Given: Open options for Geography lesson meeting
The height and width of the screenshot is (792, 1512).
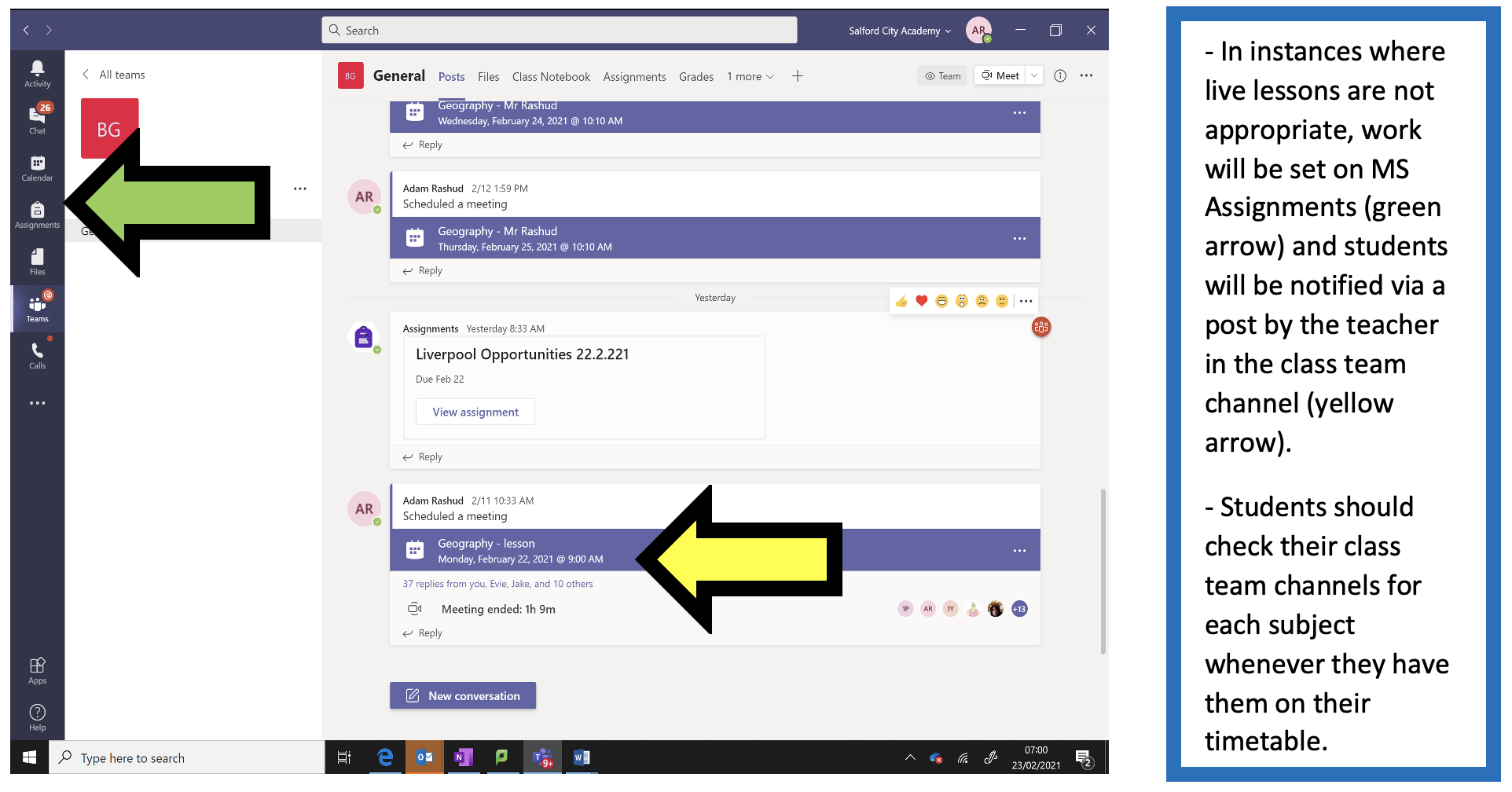Looking at the screenshot, I should [x=1019, y=550].
